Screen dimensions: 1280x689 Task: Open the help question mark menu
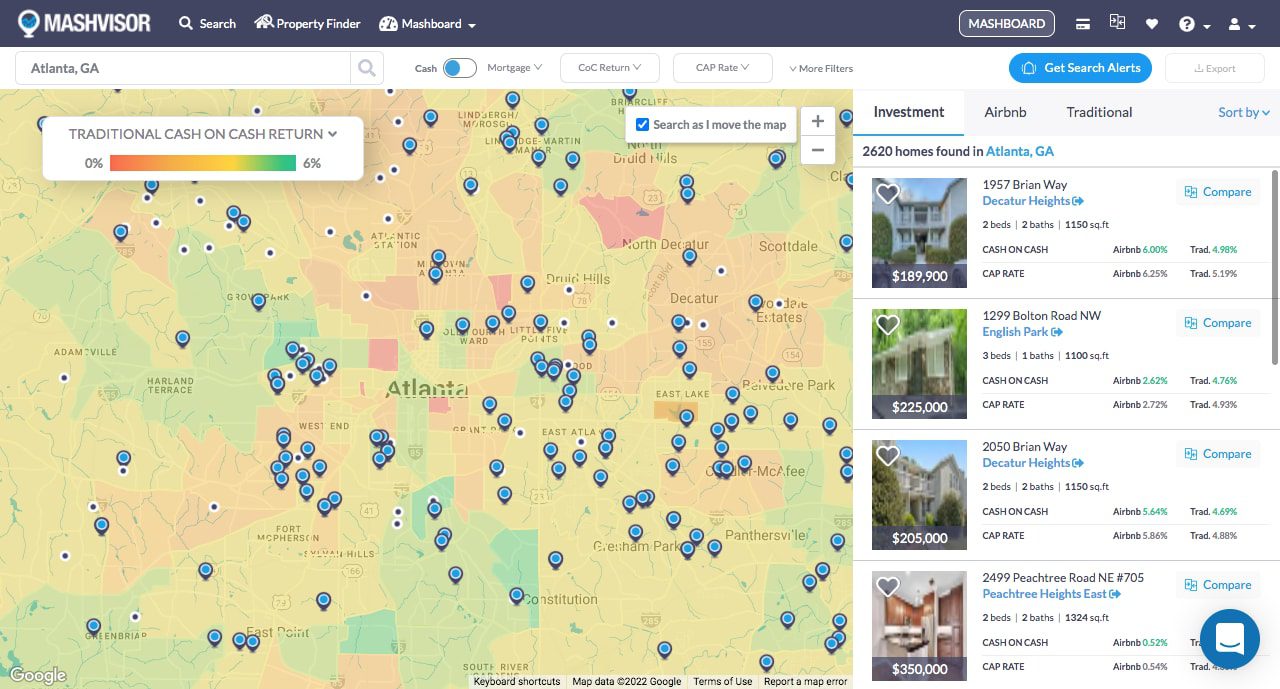1190,23
